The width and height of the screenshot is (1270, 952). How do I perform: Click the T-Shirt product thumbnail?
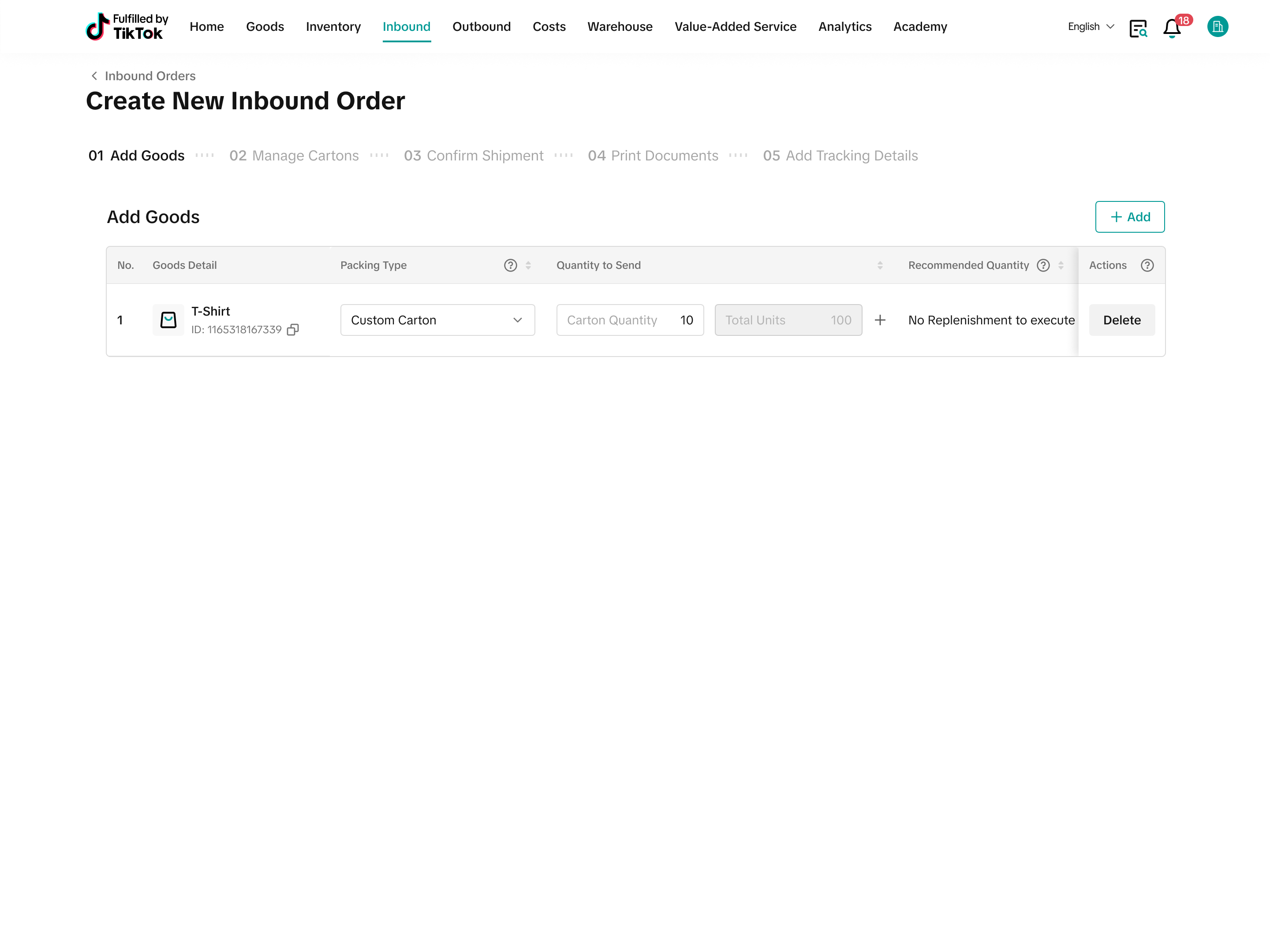pyautogui.click(x=168, y=320)
